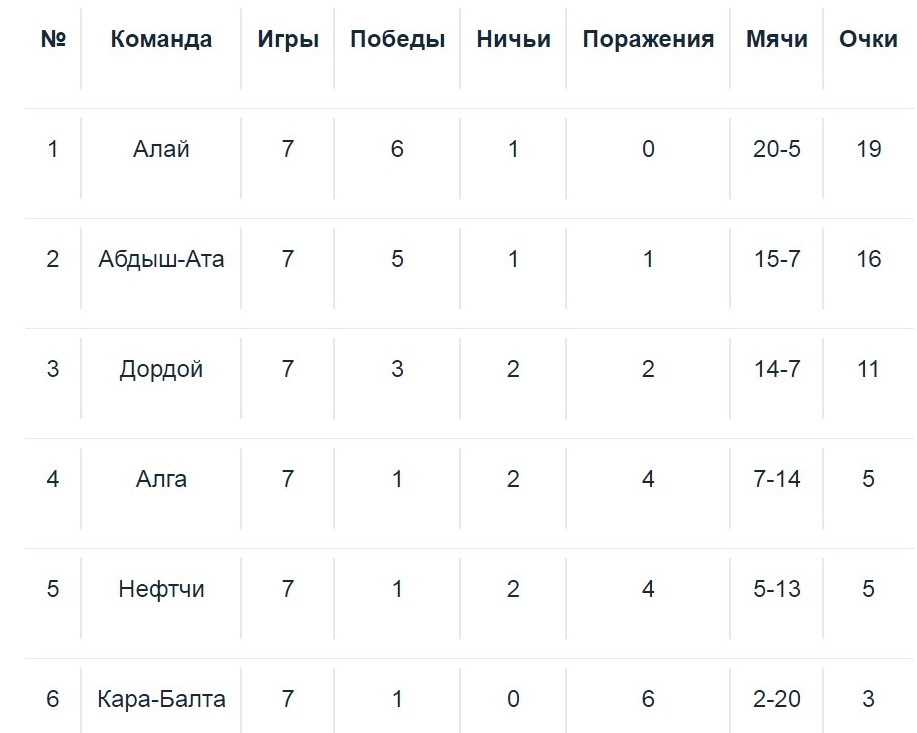The width and height of the screenshot is (917, 733).
Task: Click Кара-Балта's losses value 6
Action: 648,699
